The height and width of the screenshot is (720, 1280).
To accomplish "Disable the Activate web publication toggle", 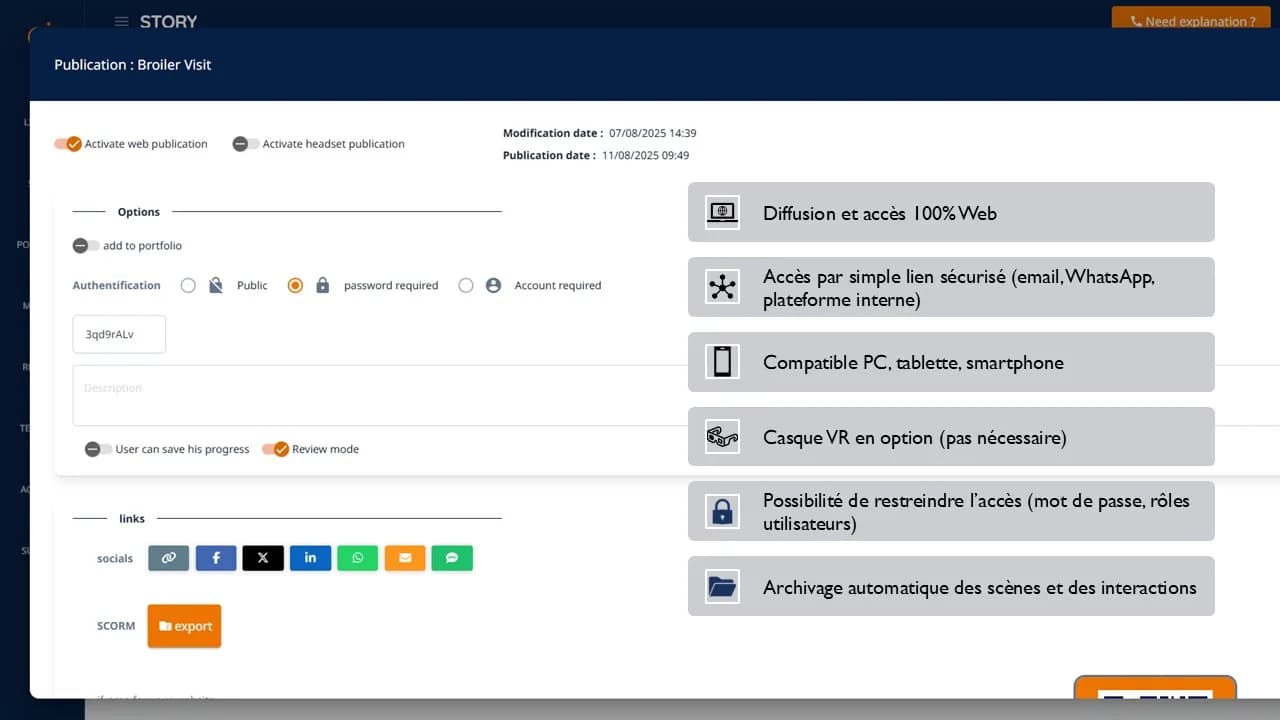I will click(69, 144).
